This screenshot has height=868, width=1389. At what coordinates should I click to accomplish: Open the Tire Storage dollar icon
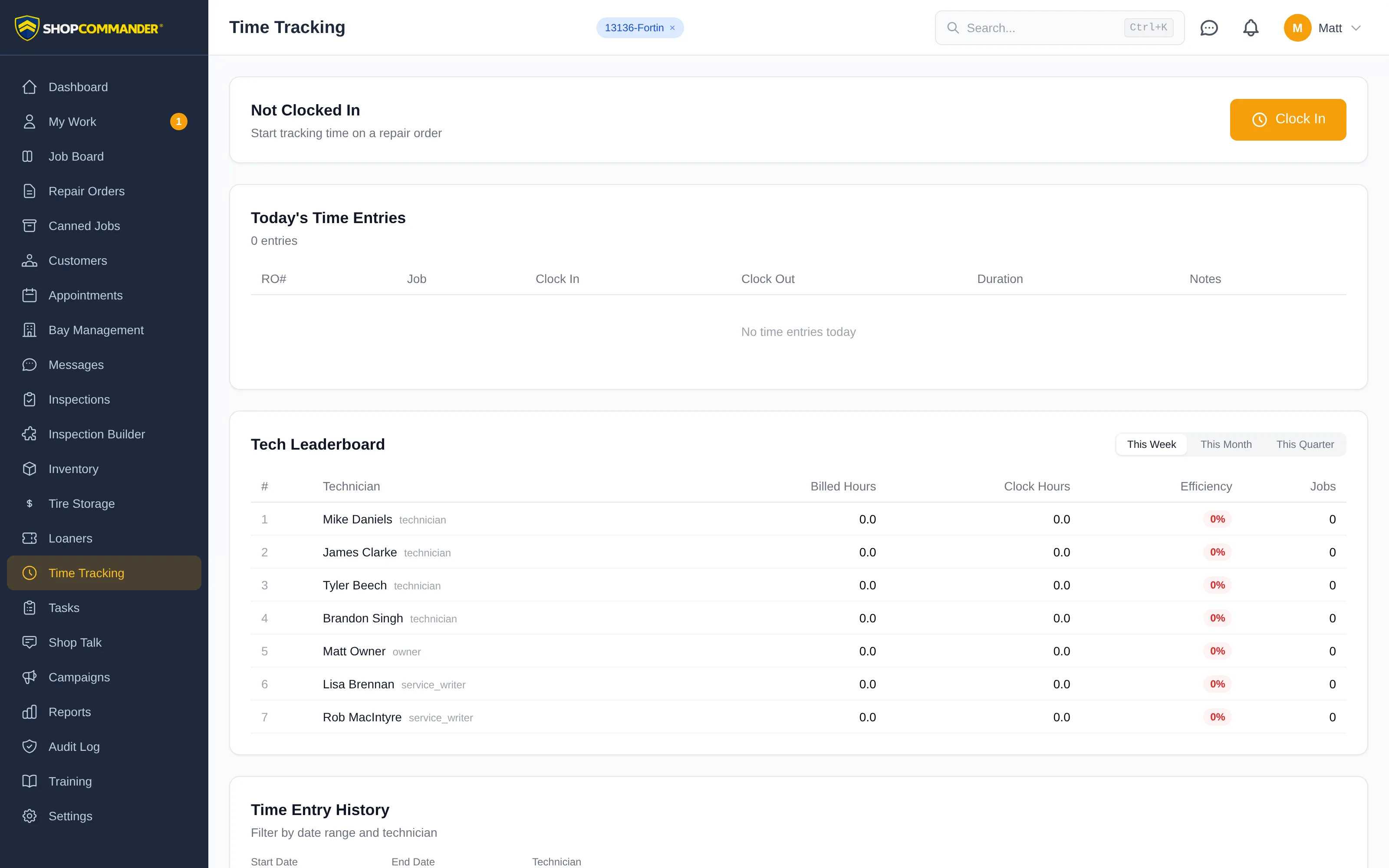point(29,503)
